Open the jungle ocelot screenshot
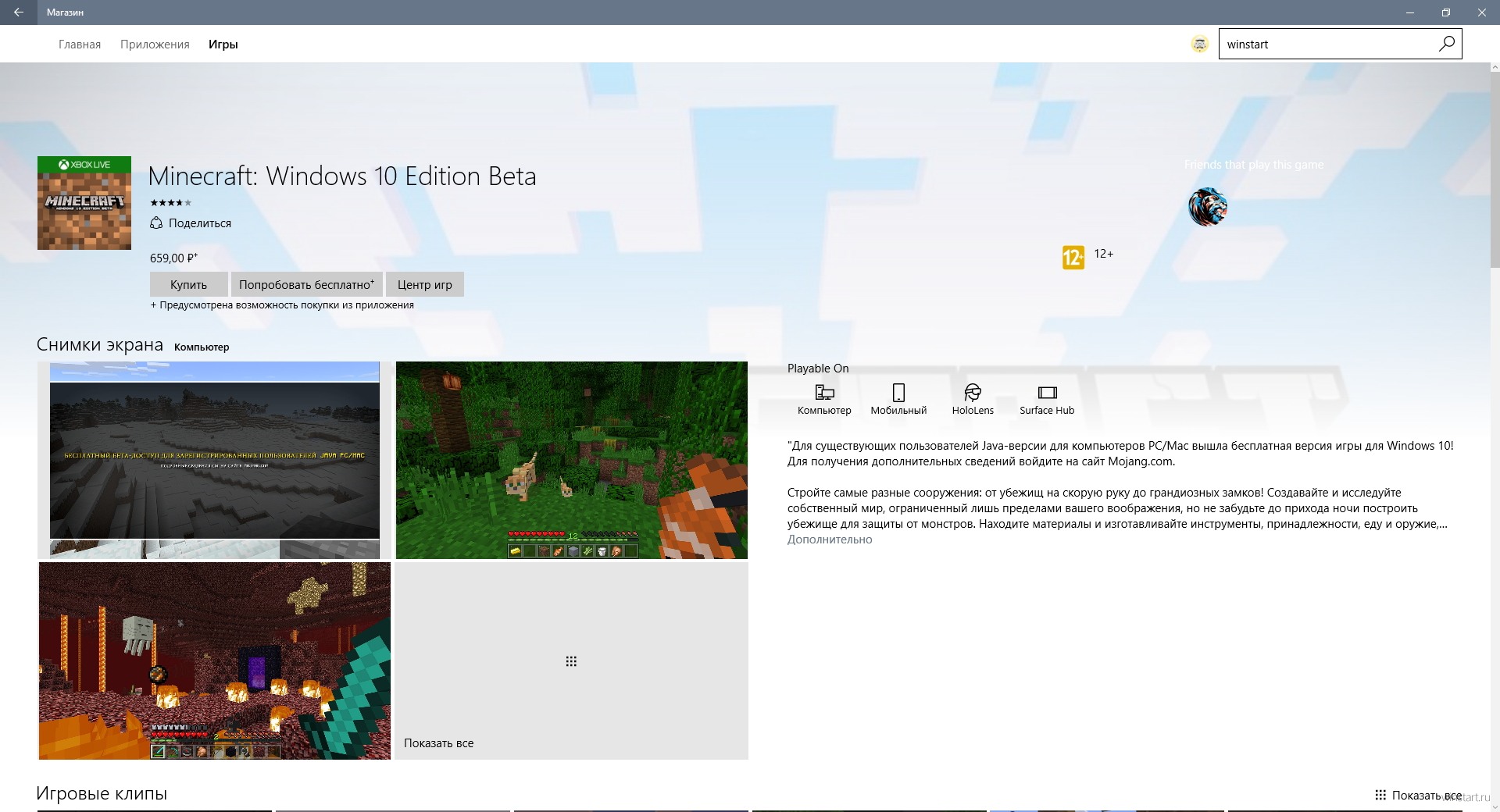Screen dimensions: 1500x812 point(572,460)
